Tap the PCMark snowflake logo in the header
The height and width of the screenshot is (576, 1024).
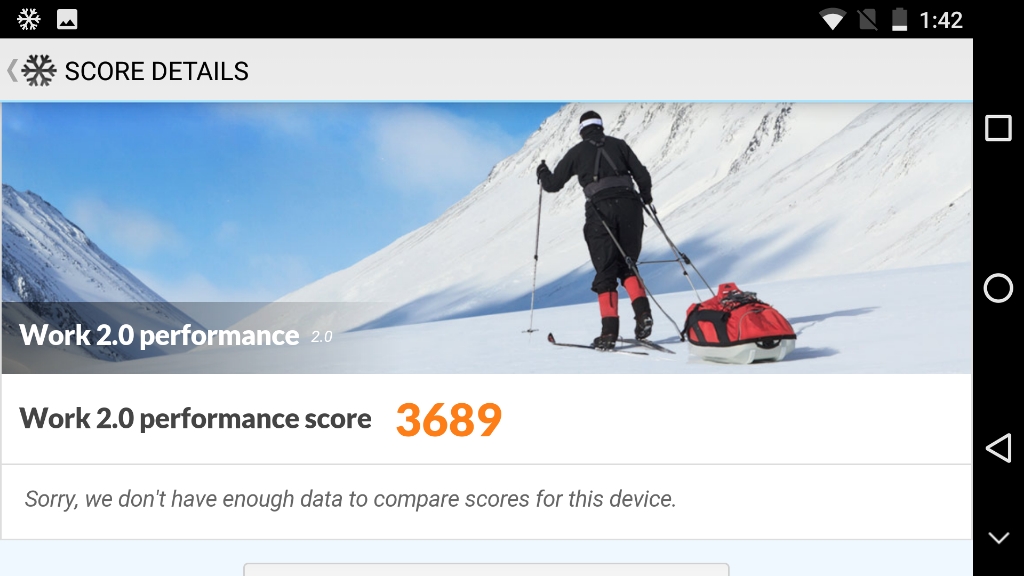pos(39,71)
